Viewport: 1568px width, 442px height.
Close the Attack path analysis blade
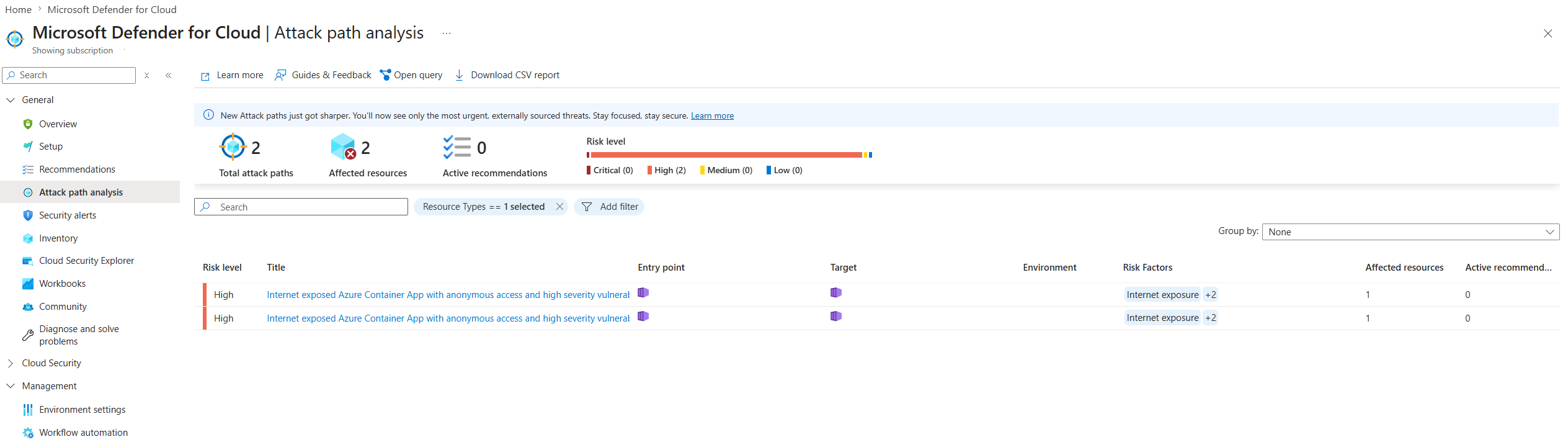[1548, 34]
